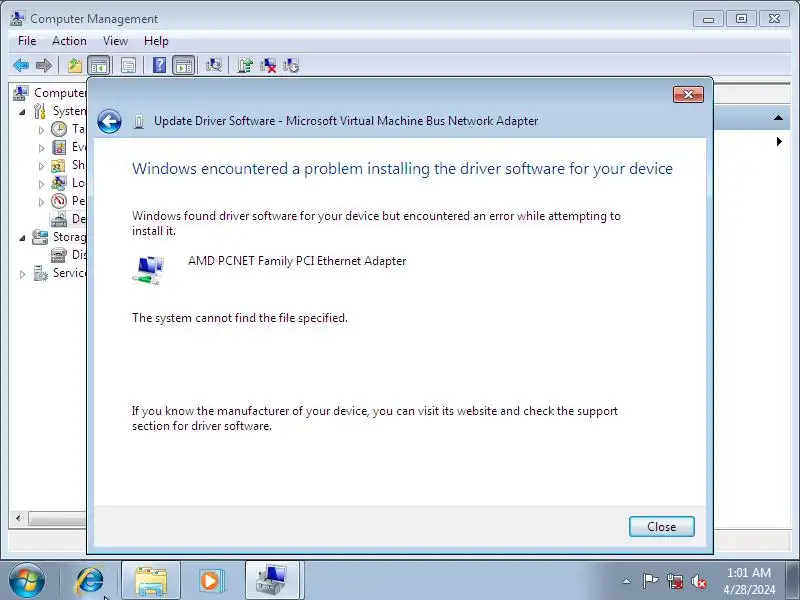Select the Storage node icon
This screenshot has height=600, width=800.
pos(40,237)
